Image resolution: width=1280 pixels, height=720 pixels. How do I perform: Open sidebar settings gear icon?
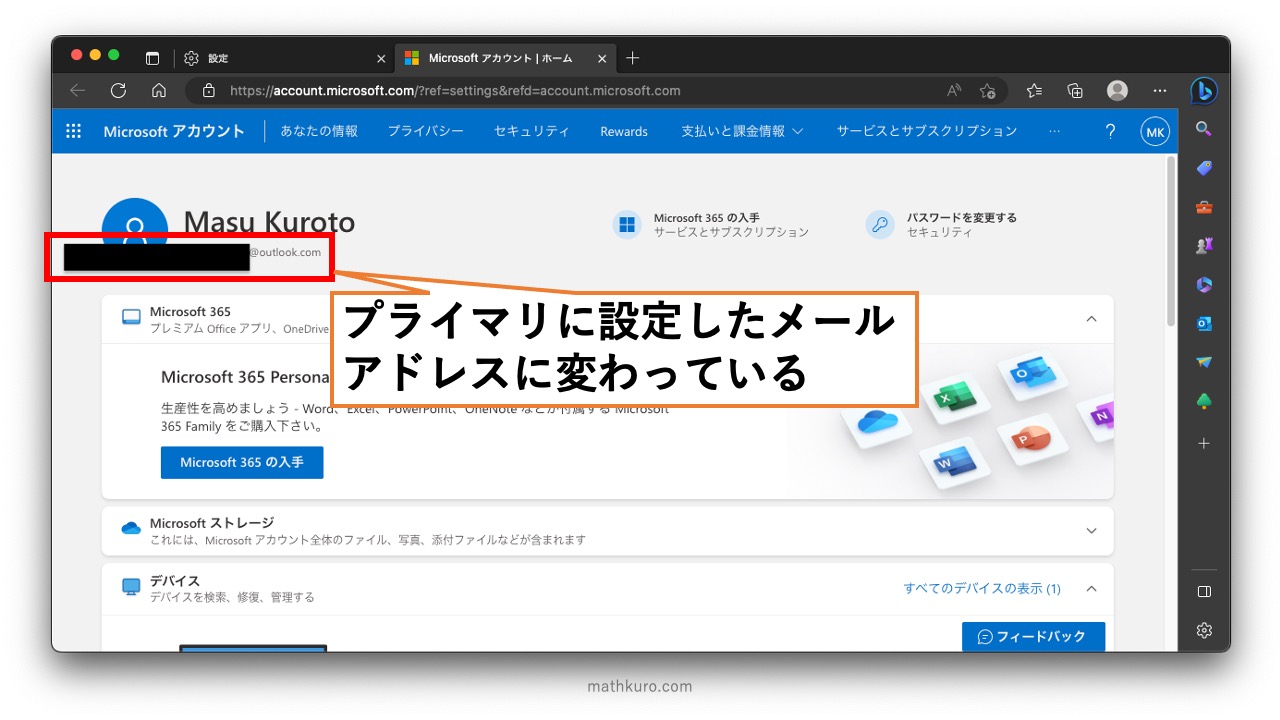coord(1204,630)
